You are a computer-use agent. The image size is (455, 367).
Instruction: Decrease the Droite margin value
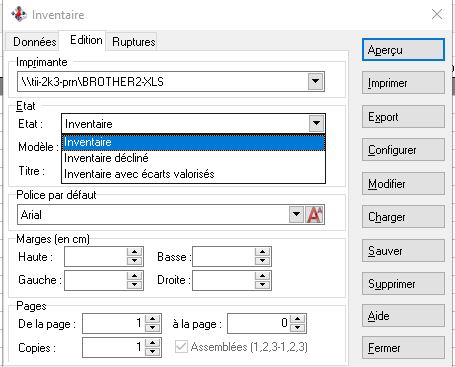(263, 285)
